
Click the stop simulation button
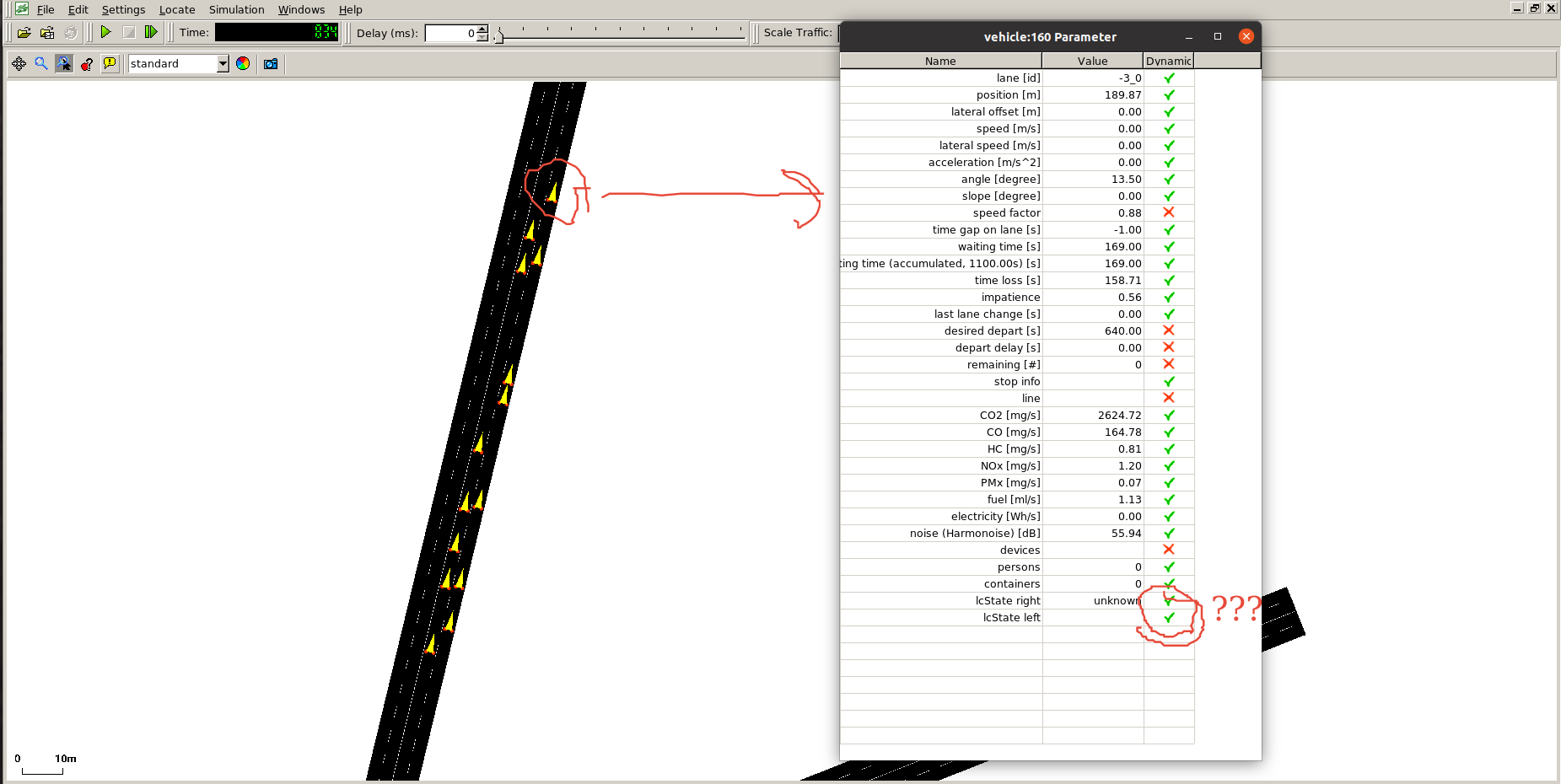[x=129, y=32]
